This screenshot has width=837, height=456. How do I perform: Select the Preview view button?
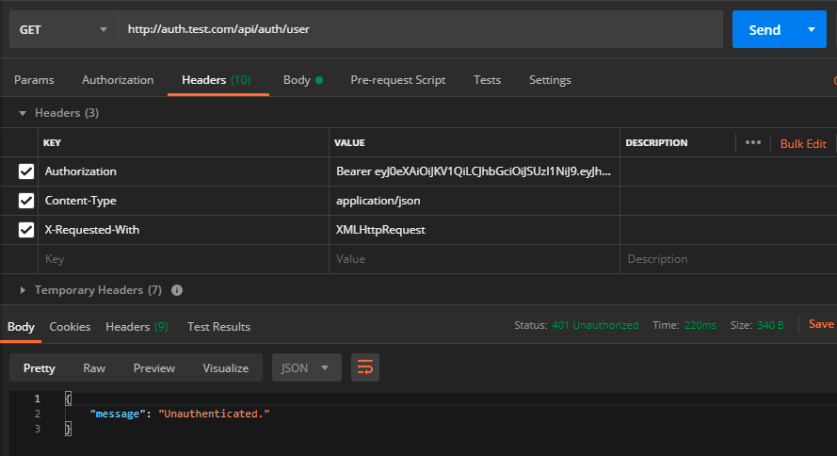click(154, 368)
